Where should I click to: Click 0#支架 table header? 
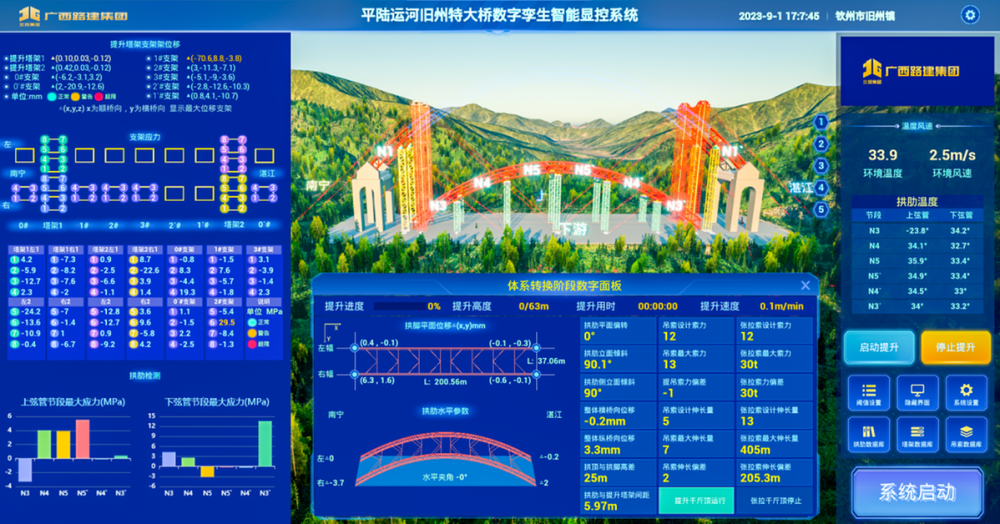point(184,250)
